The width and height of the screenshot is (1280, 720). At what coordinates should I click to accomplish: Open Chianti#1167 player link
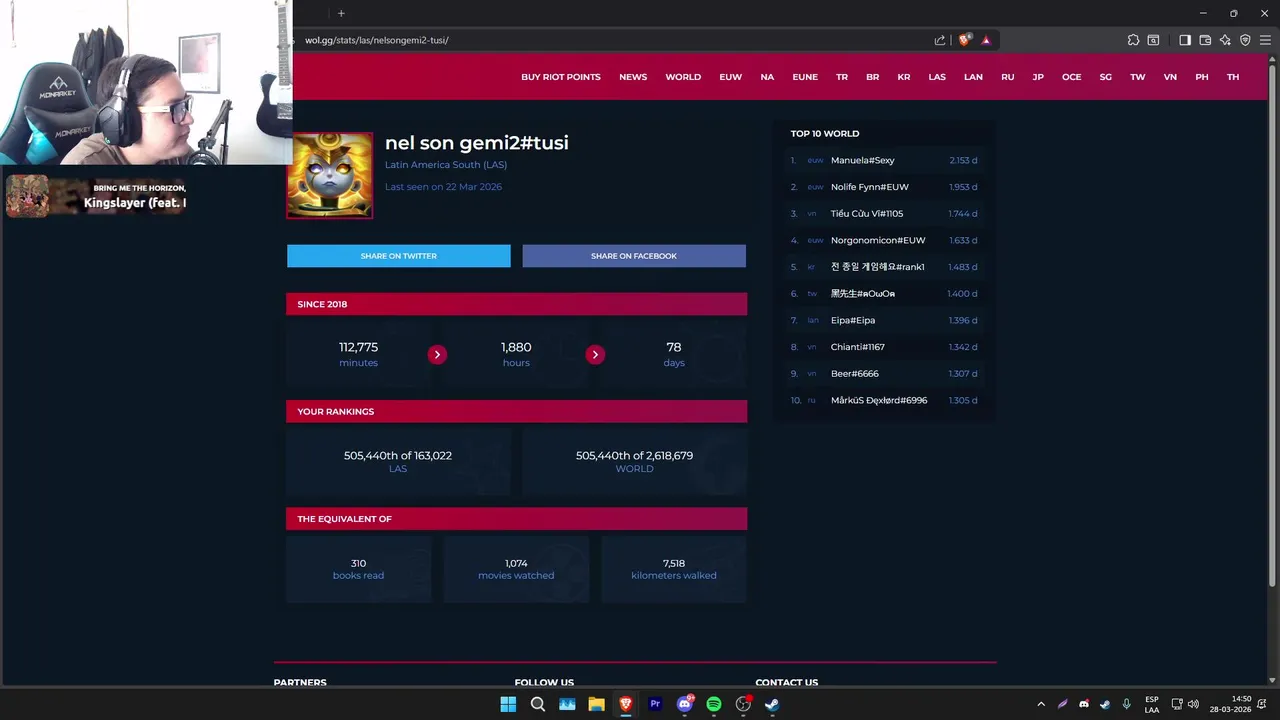click(858, 347)
